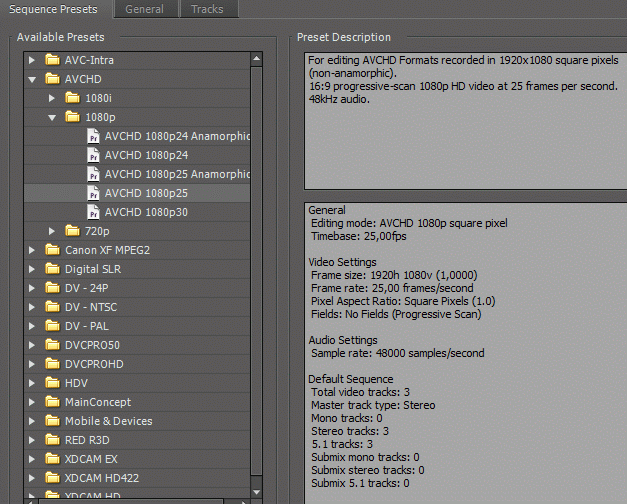
Task: Collapse the 1080p subfolder arrow
Action: pos(52,117)
